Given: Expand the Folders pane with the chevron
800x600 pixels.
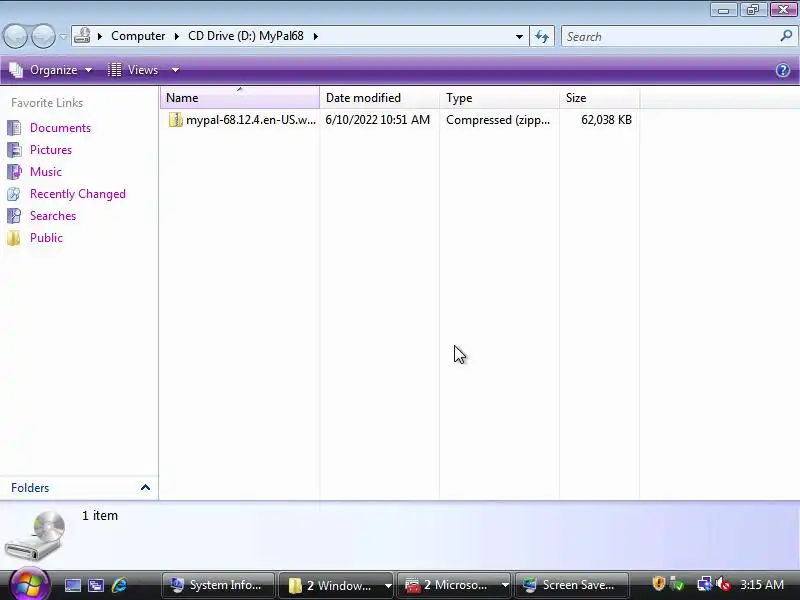Looking at the screenshot, I should [145, 487].
